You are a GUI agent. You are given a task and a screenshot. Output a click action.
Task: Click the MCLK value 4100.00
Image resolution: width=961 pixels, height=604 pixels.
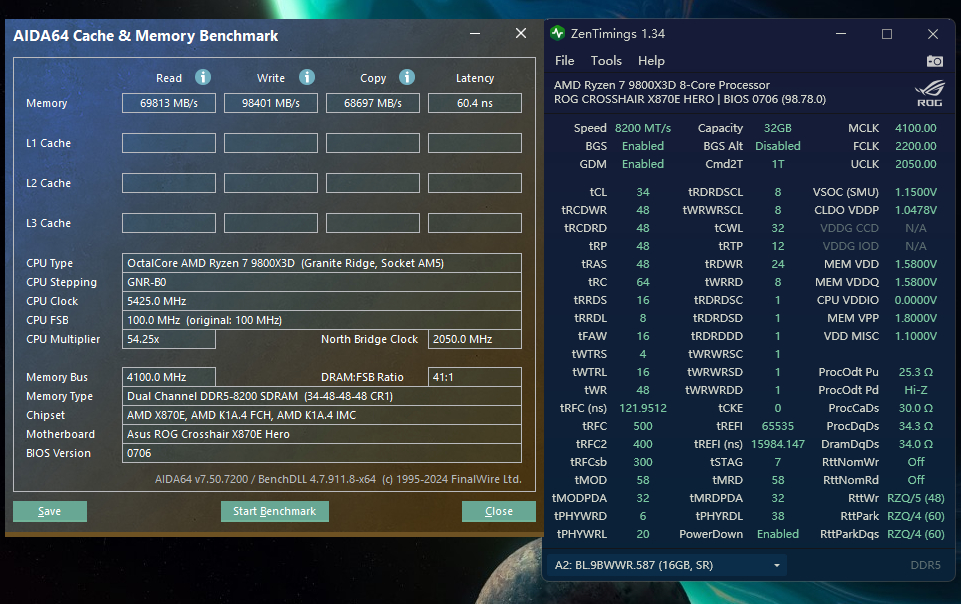916,128
